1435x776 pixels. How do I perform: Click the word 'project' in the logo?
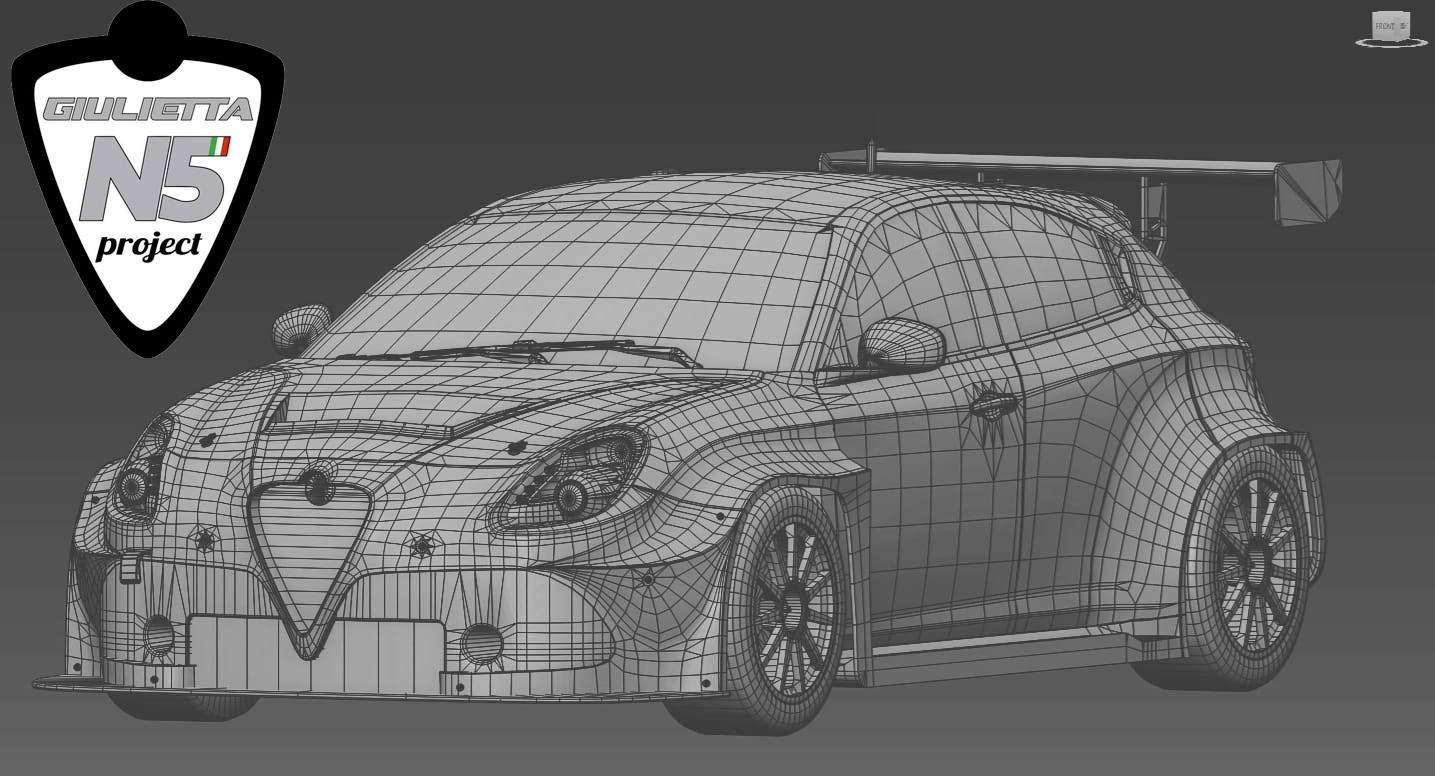(x=148, y=245)
